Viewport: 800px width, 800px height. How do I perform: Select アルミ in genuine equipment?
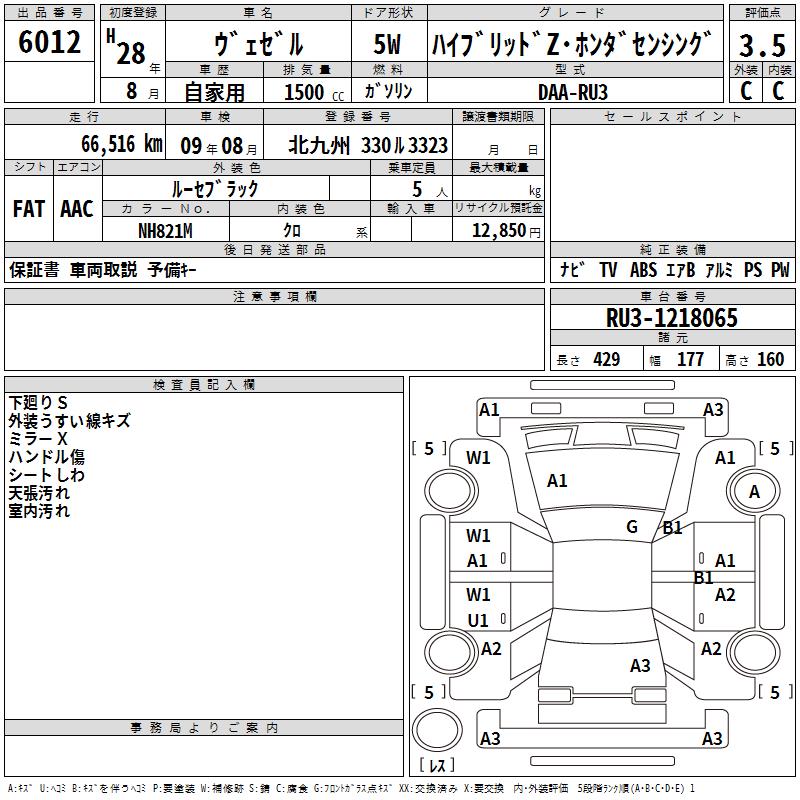coord(719,270)
